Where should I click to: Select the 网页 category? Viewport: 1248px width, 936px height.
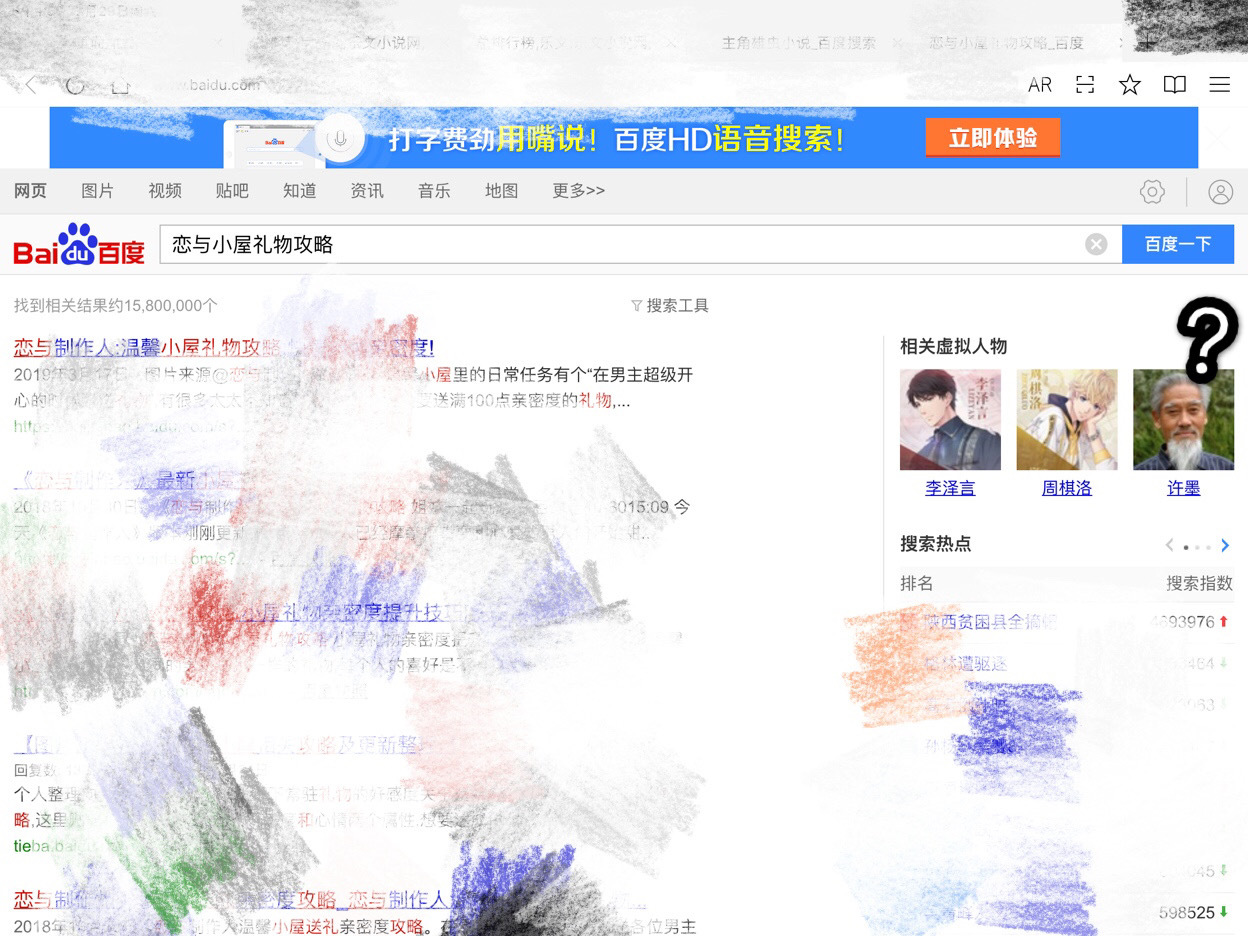pyautogui.click(x=30, y=191)
